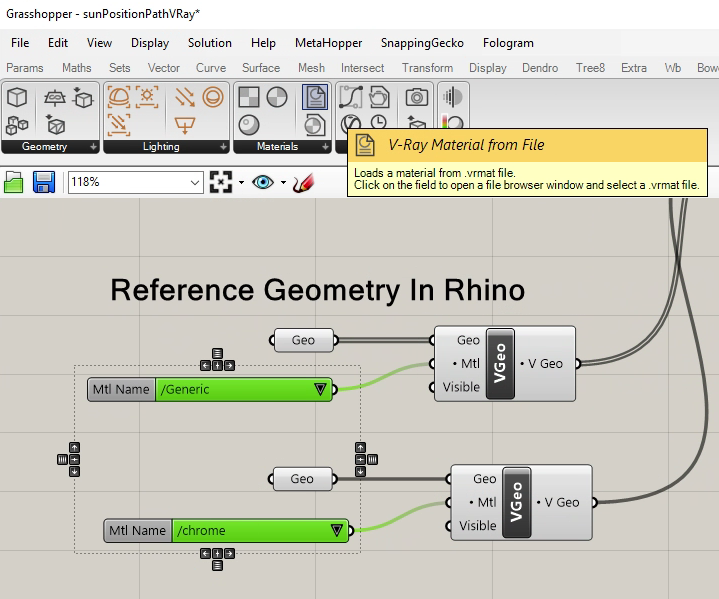Click the save file floppy icon
The width and height of the screenshot is (719, 599).
coord(44,182)
